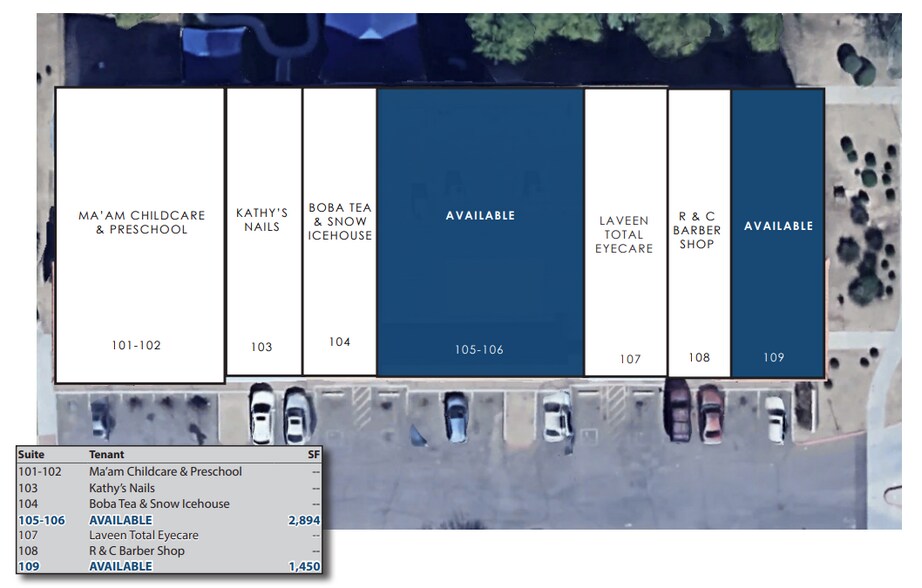Select R & C Barber Shop unit on the plan
Viewport: 922px width, 588px height.
[697, 230]
